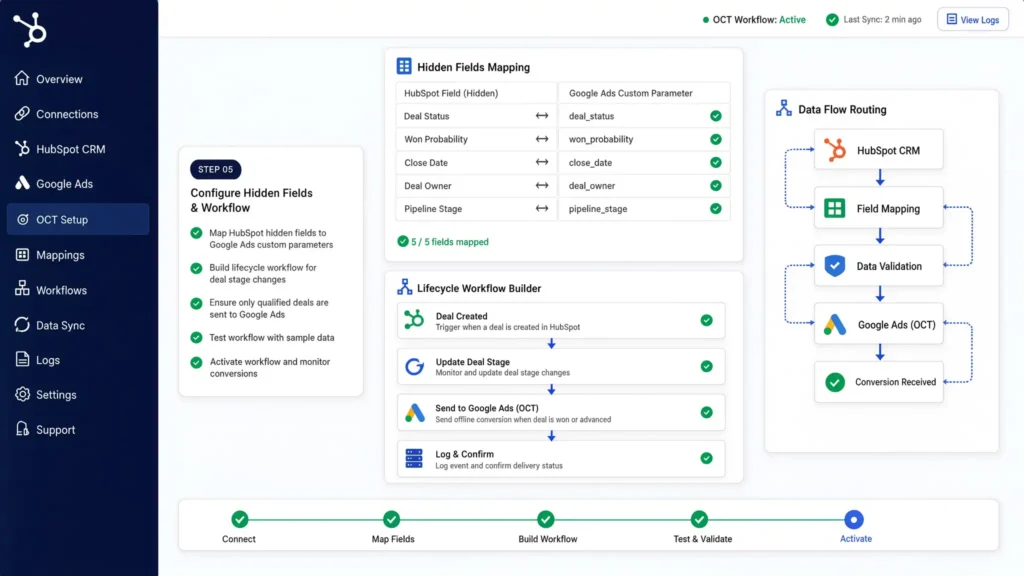Click the Test & Validate step marker
1024x576 pixels.
tap(699, 519)
